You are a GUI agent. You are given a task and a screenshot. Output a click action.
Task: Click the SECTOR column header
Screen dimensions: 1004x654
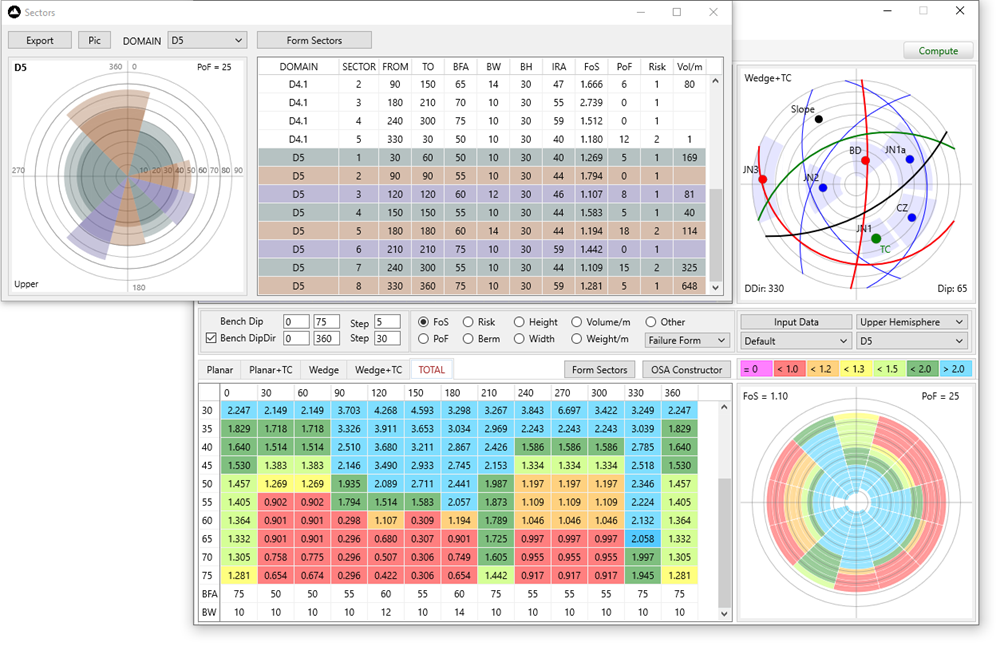pos(359,67)
